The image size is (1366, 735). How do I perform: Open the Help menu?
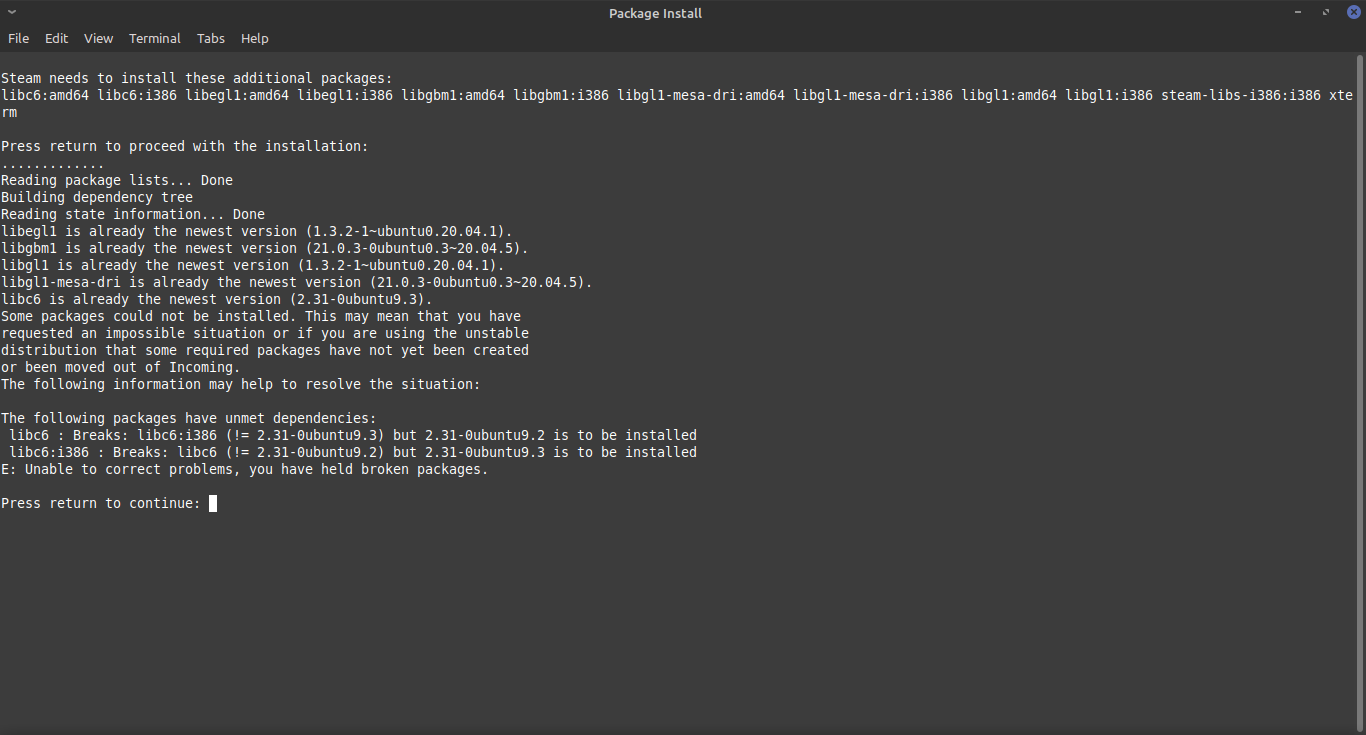255,38
